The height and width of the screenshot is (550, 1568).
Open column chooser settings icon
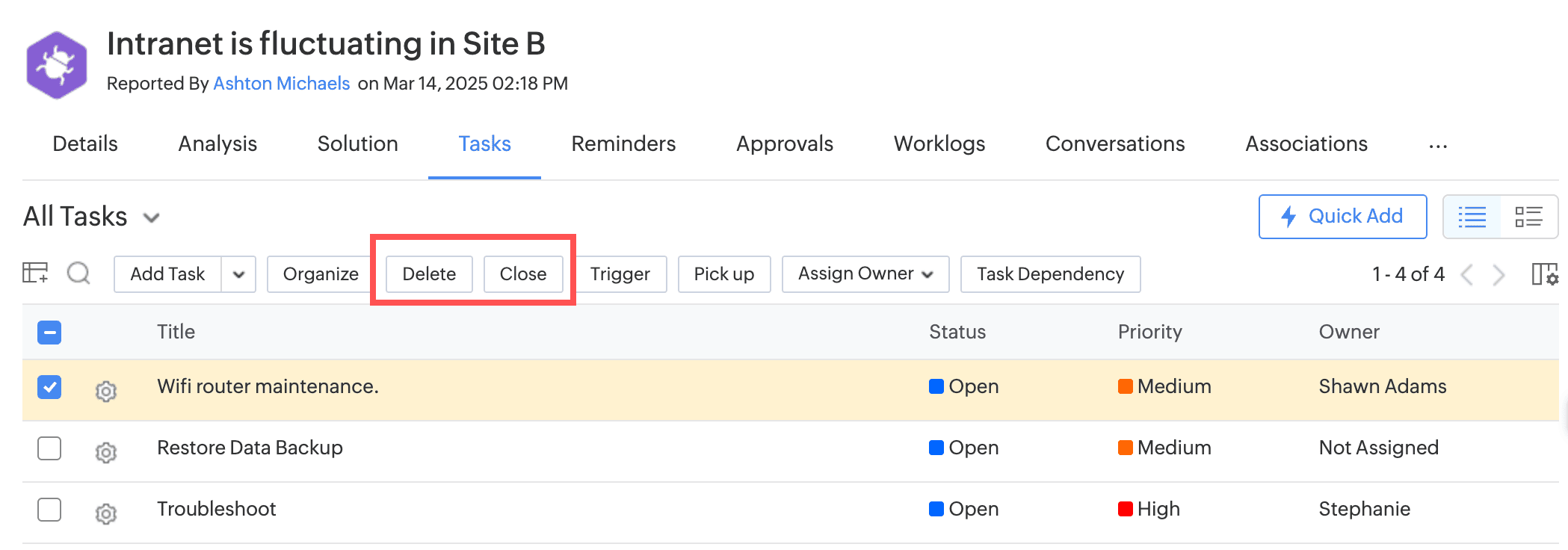1544,274
